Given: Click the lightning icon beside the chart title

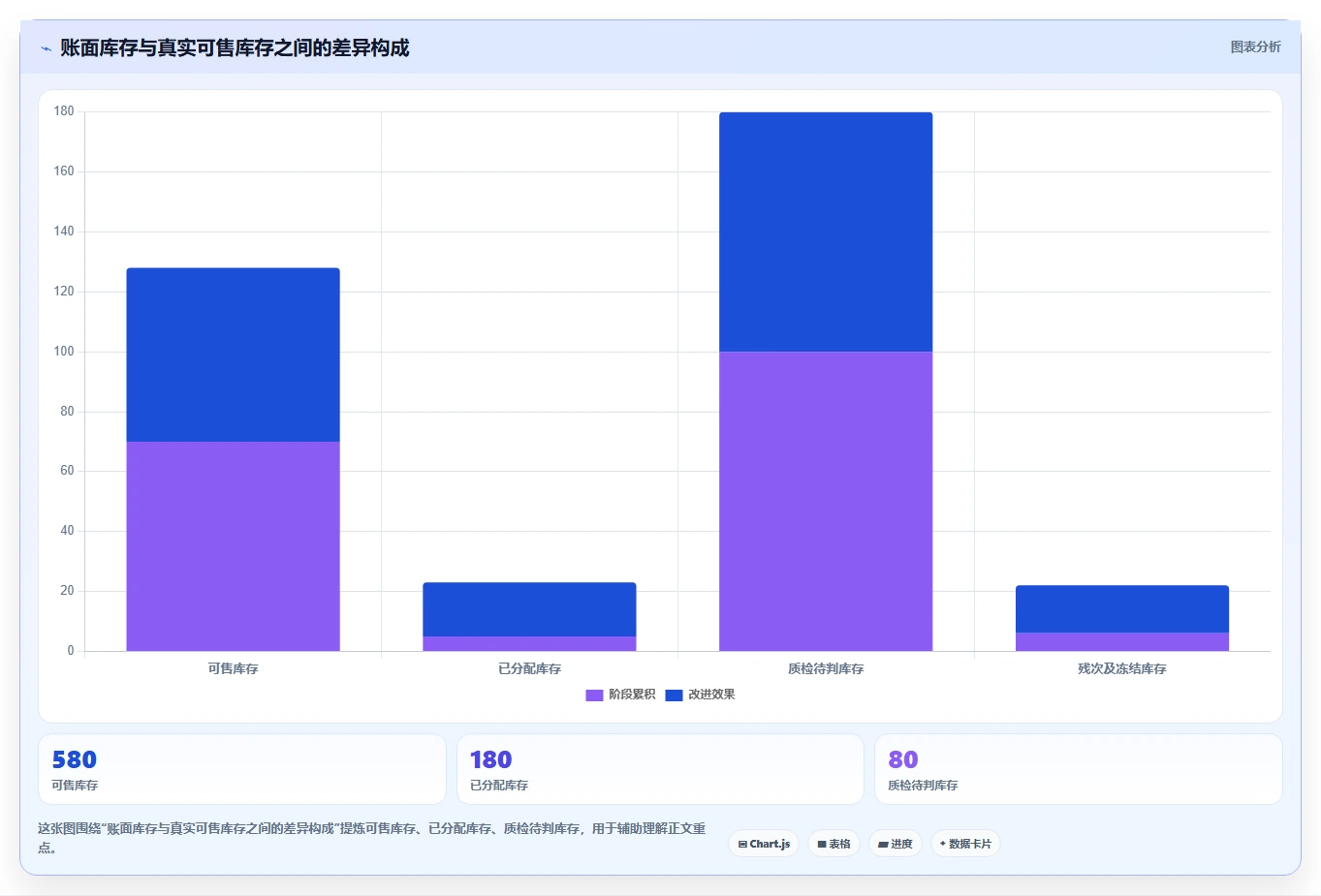Looking at the screenshot, I should point(46,48).
